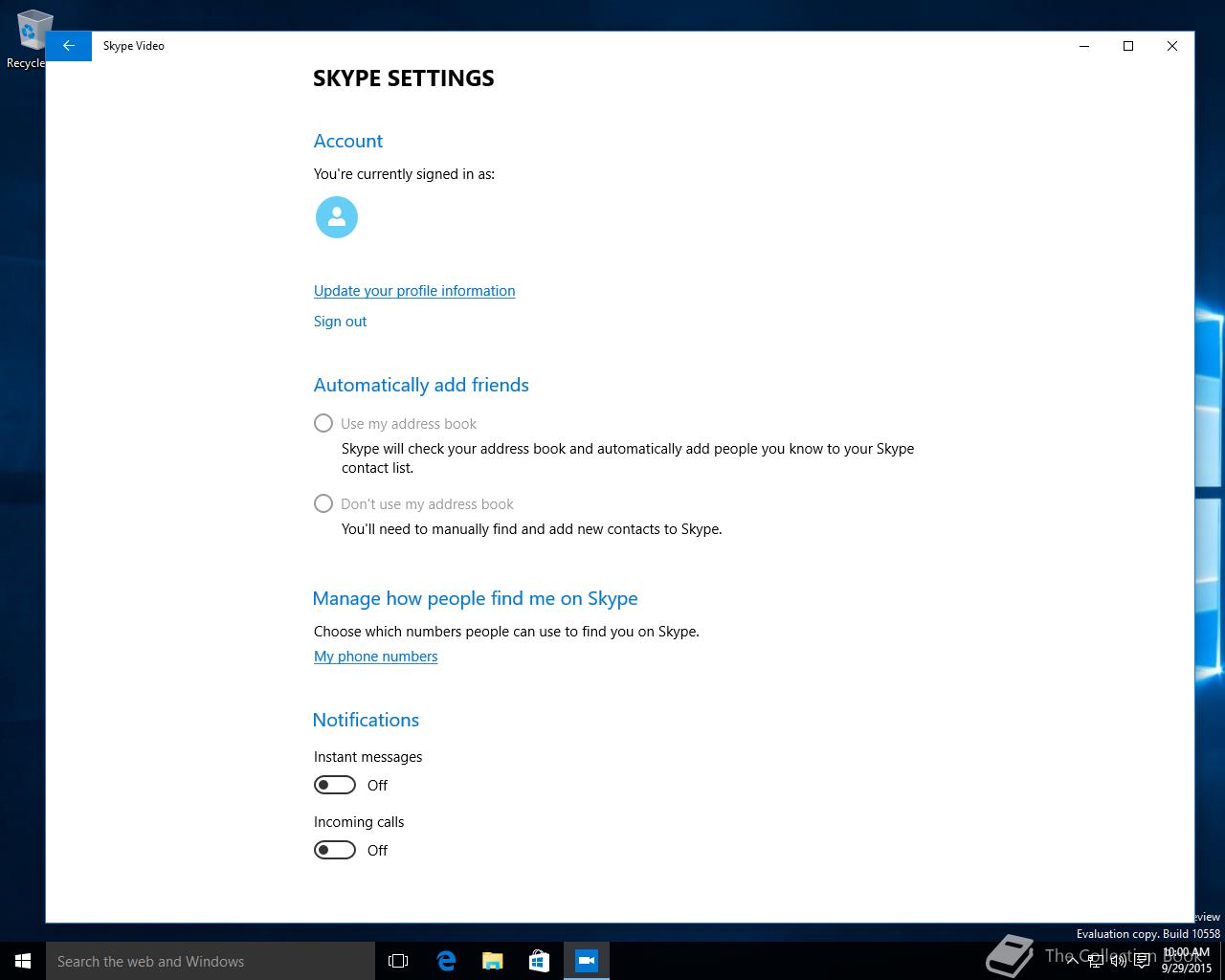Click the Automatically add friends heading
The image size is (1225, 980).
(421, 385)
